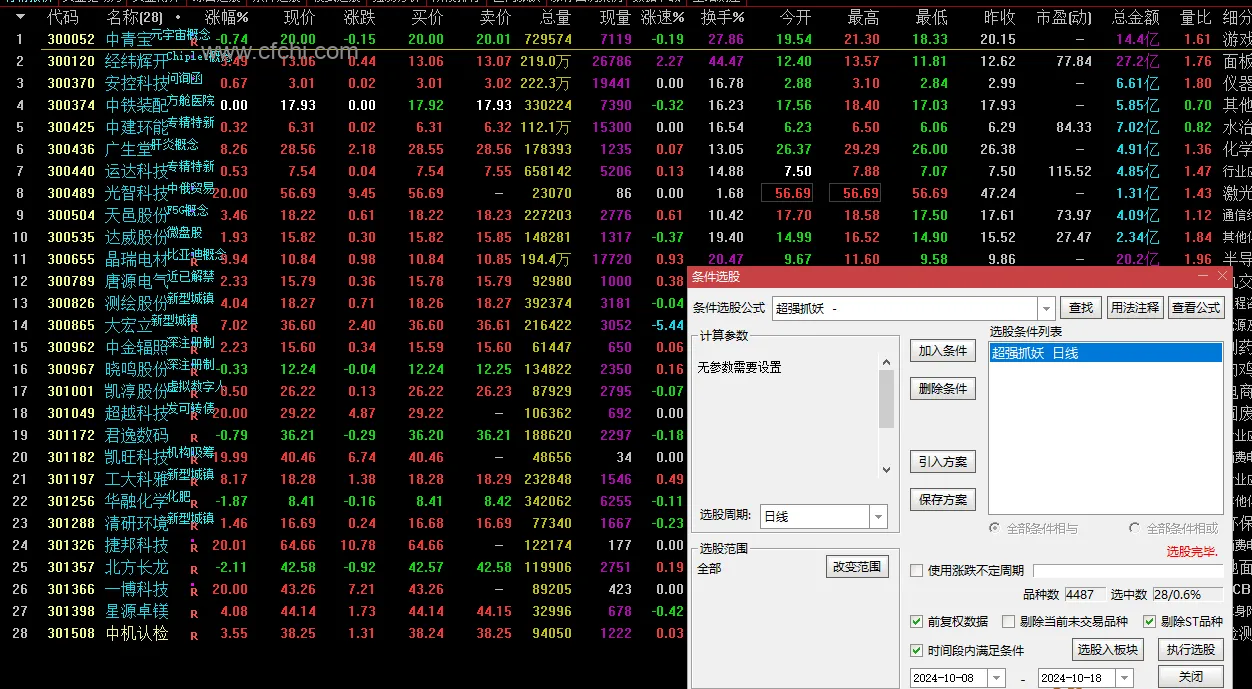Toggle the 时间段内满足条件 checkbox
Screen dimensions: 1252x689
917,650
